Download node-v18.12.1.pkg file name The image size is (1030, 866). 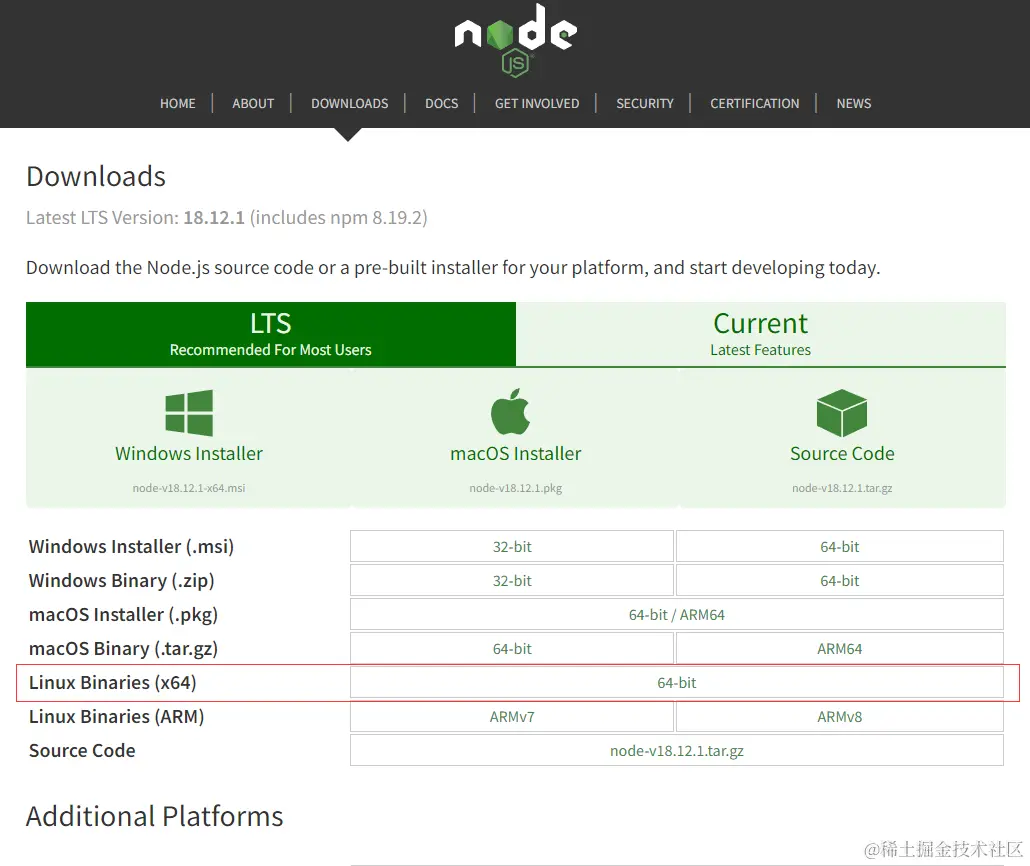coord(516,488)
